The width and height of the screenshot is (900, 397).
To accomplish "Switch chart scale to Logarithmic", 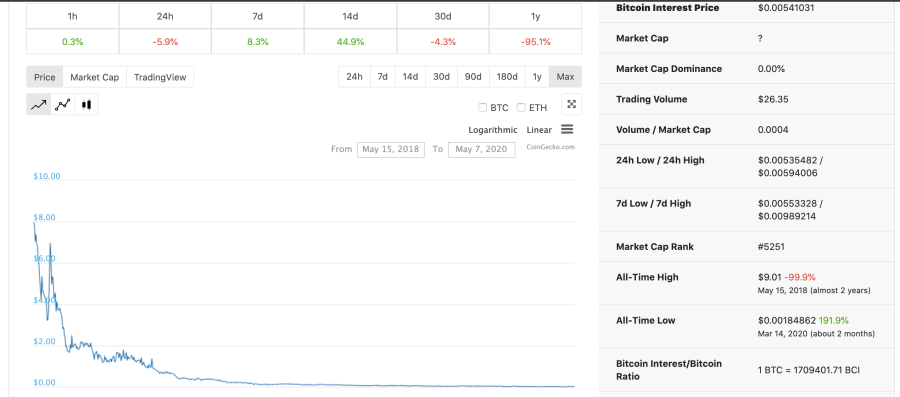I will (x=492, y=130).
